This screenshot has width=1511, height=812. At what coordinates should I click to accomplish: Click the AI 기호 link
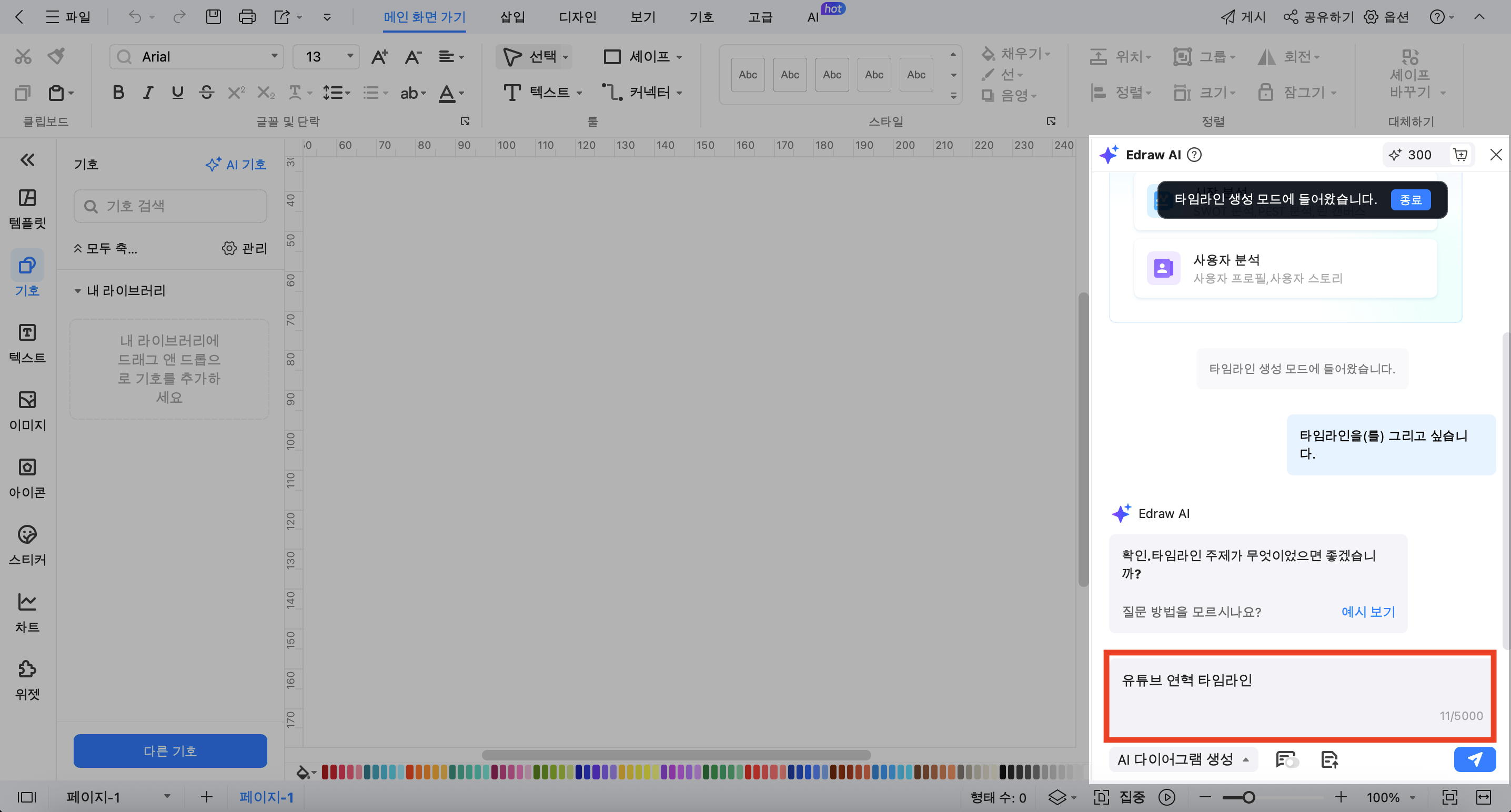[x=236, y=164]
